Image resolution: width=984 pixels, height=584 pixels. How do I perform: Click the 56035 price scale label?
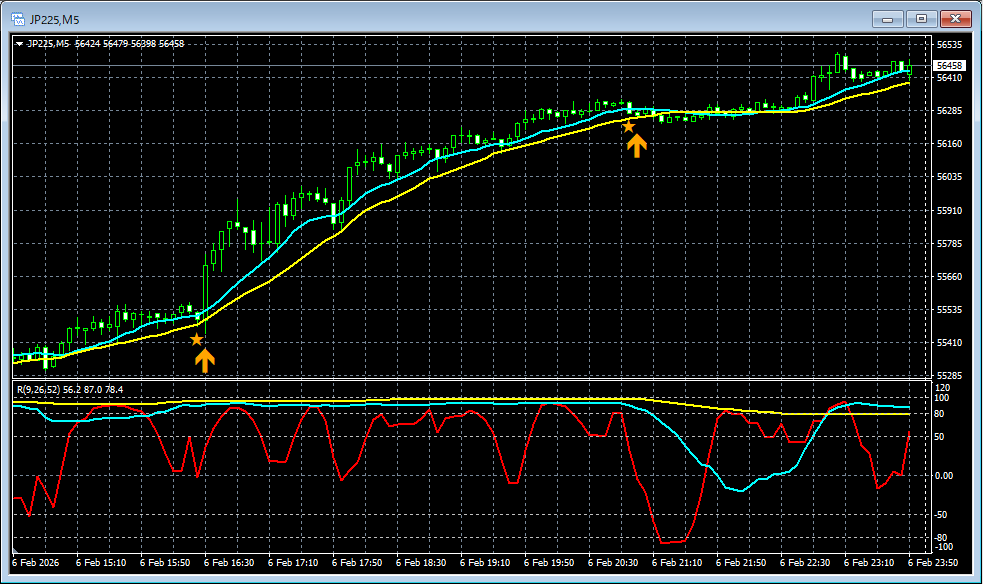tap(949, 177)
